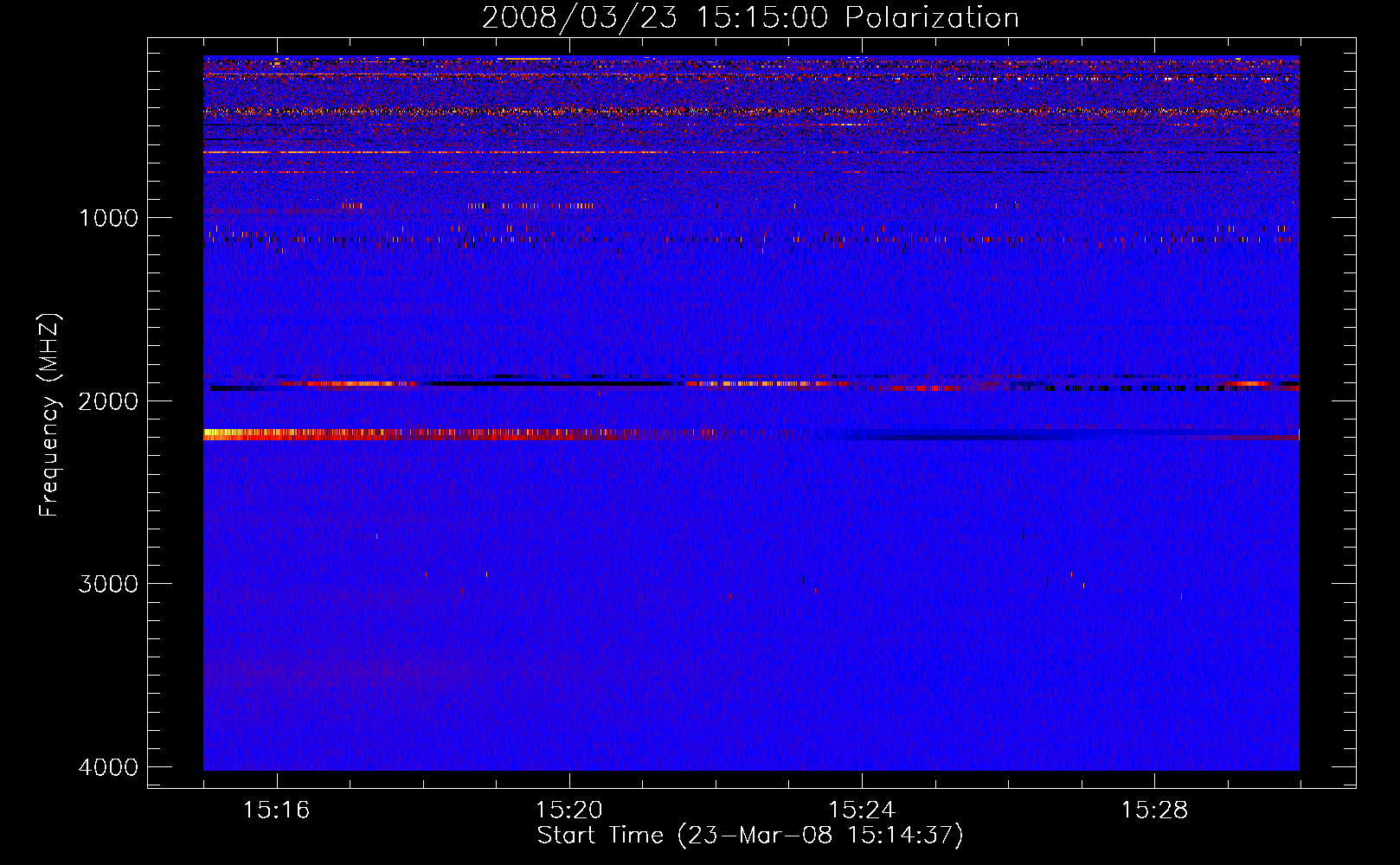The image size is (1400, 865).
Task: Click the 15:28 time tick label
Action: point(1154,811)
